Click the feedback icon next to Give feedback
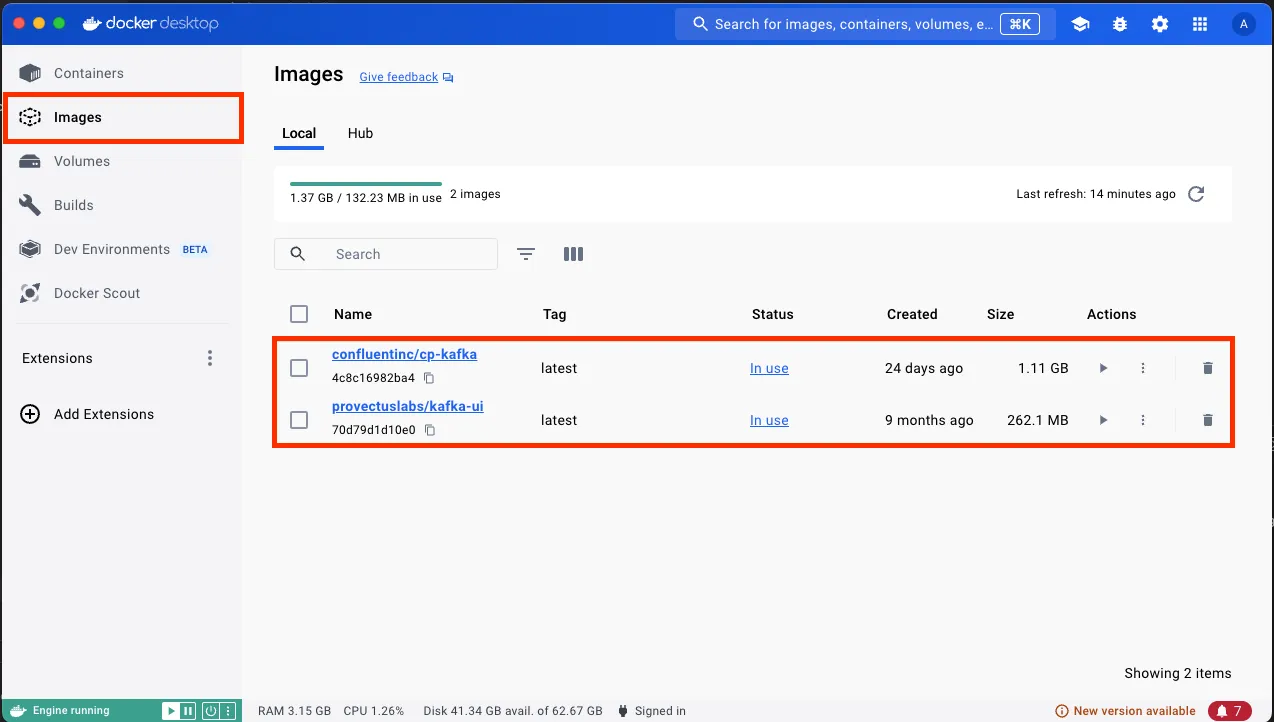 (x=448, y=77)
